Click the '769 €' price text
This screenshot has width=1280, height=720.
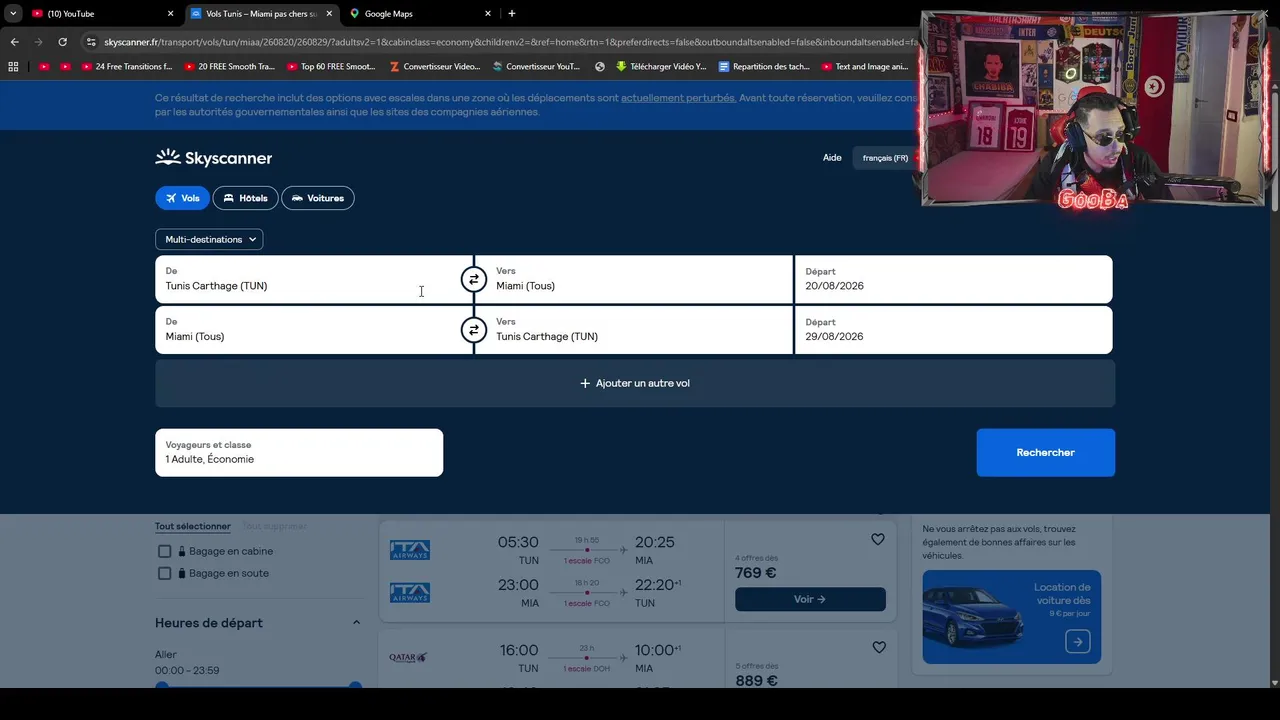(755, 573)
